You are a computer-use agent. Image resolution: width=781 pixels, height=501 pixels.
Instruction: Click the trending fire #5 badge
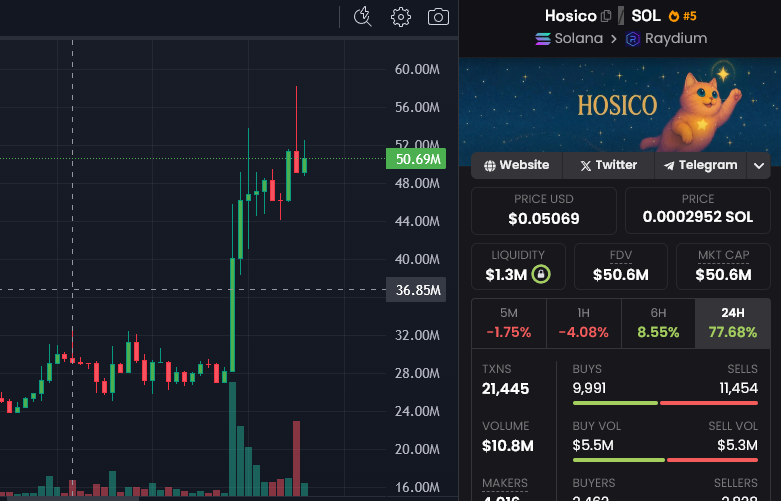pos(682,16)
